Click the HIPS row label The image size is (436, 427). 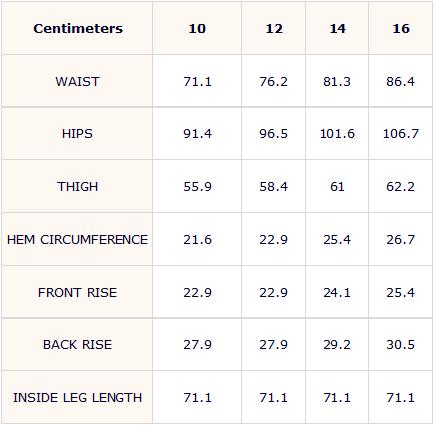click(x=77, y=134)
